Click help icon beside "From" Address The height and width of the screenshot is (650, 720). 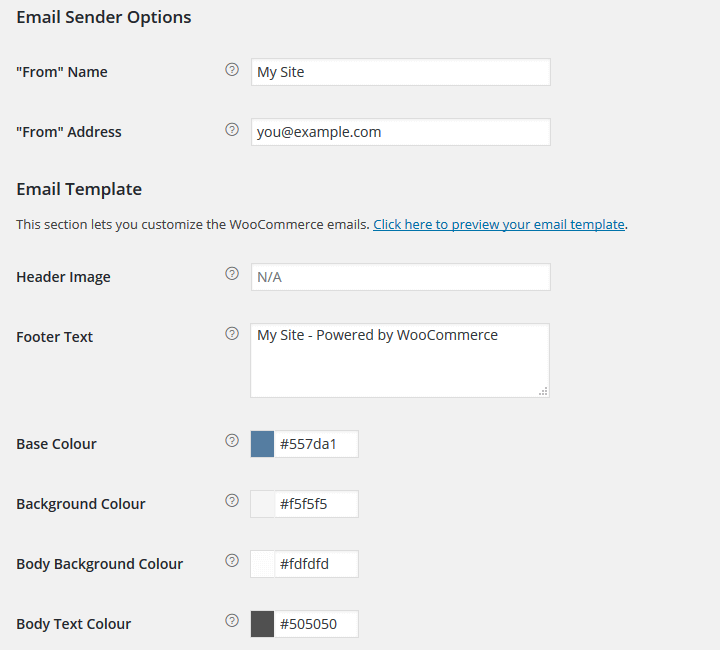pos(232,130)
